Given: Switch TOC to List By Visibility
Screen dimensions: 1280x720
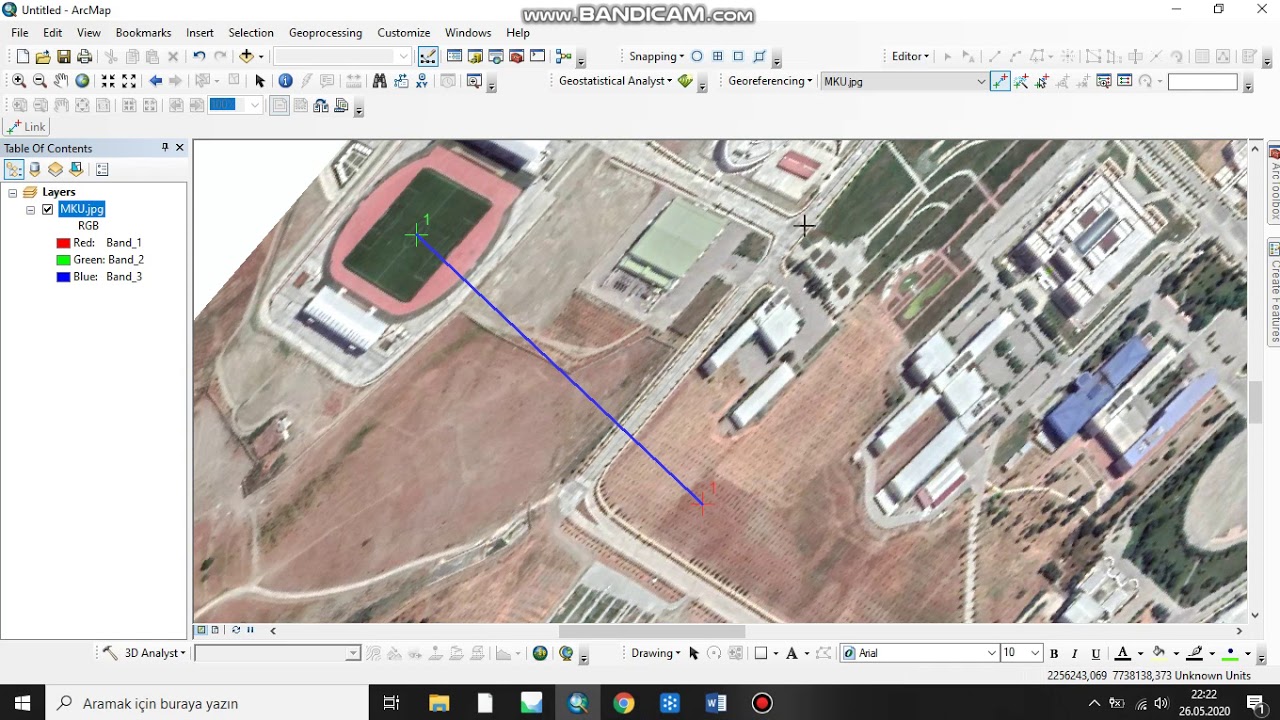Looking at the screenshot, I should [55, 170].
